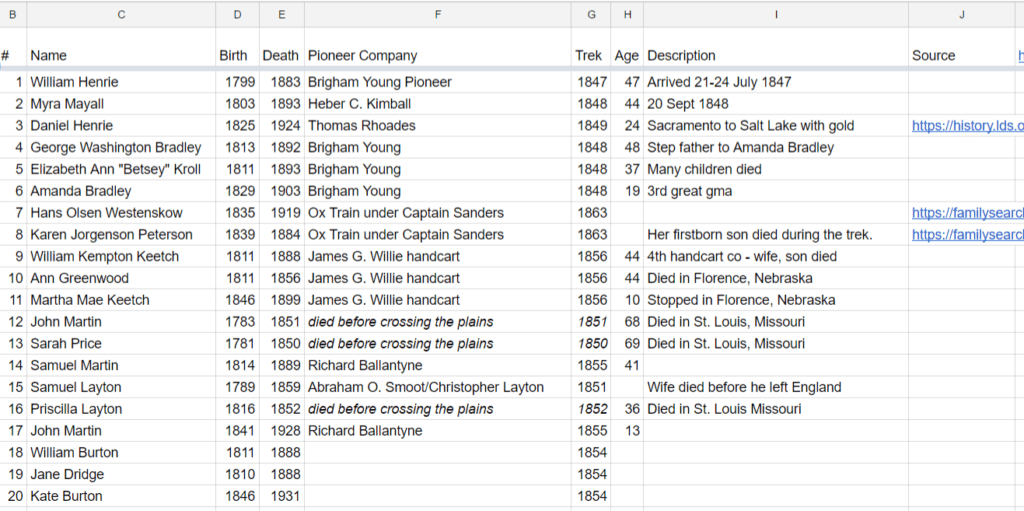
Task: Click 'Step father to Amanda Bradley' cell
Action: click(776, 147)
